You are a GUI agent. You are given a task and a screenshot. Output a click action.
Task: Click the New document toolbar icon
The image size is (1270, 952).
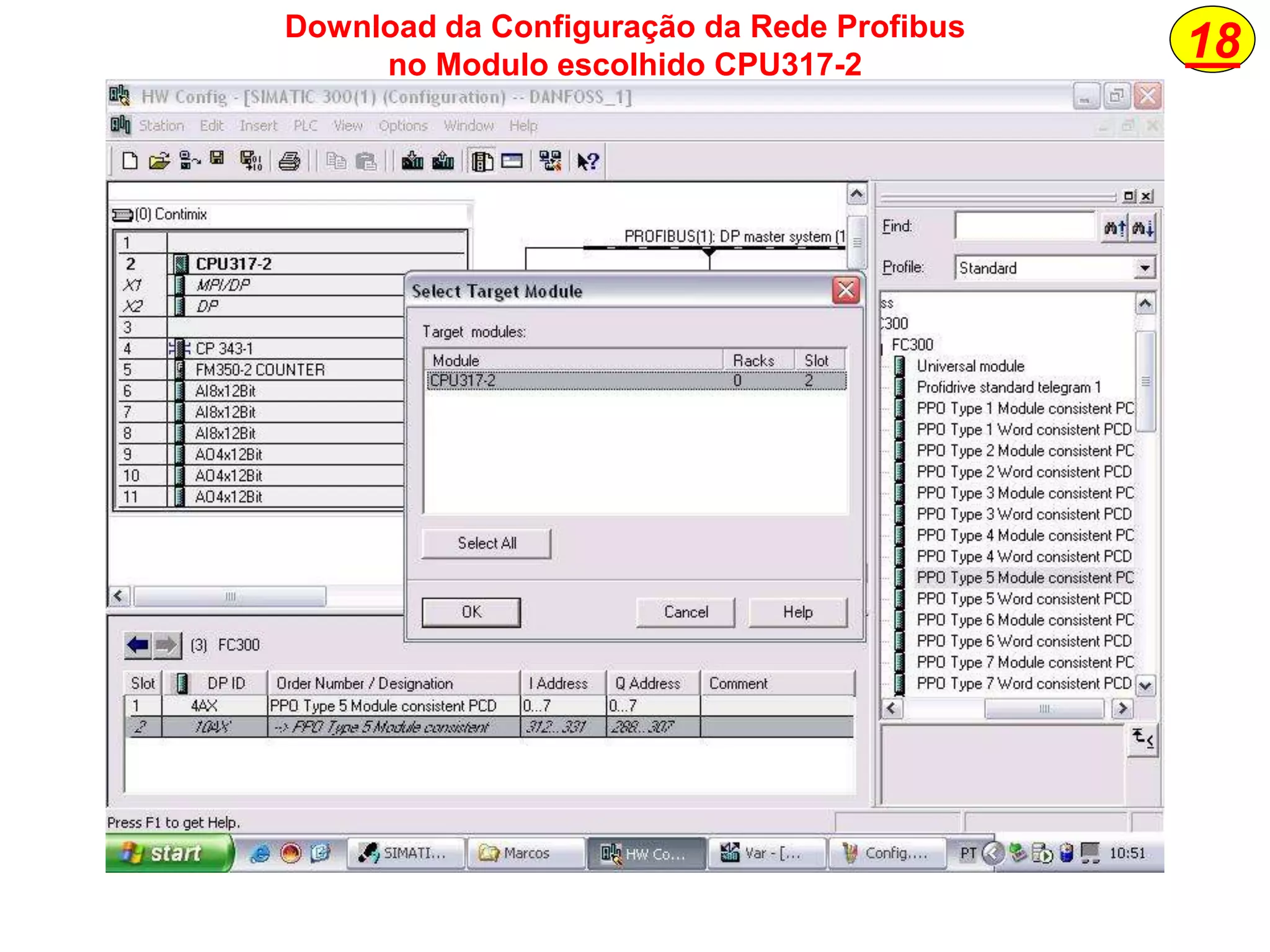(129, 161)
